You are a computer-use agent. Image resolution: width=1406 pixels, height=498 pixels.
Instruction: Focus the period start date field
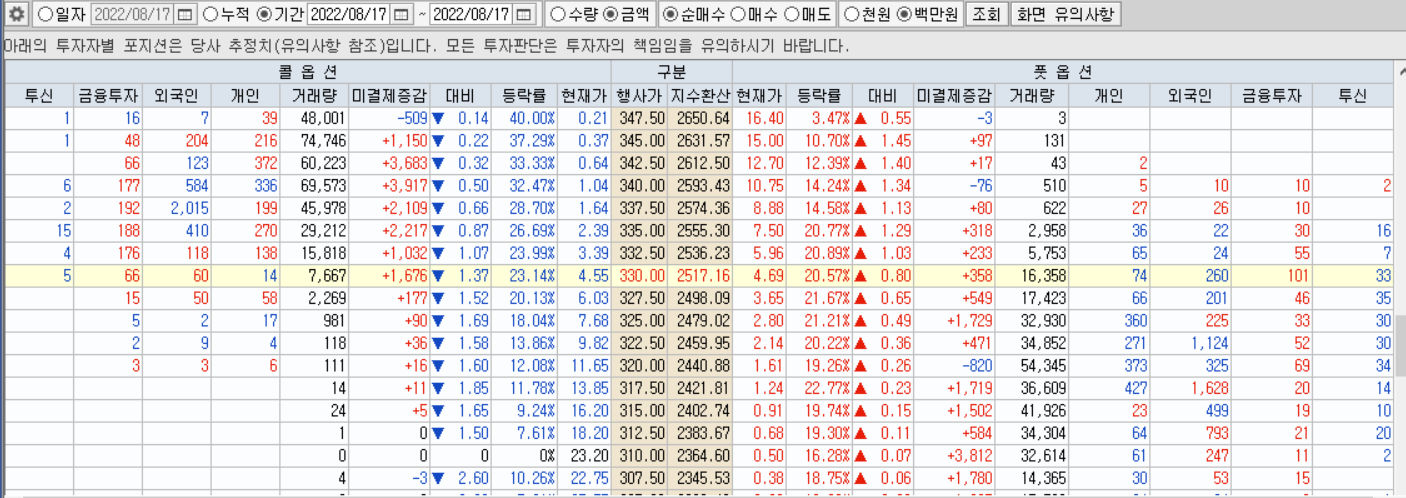(349, 15)
